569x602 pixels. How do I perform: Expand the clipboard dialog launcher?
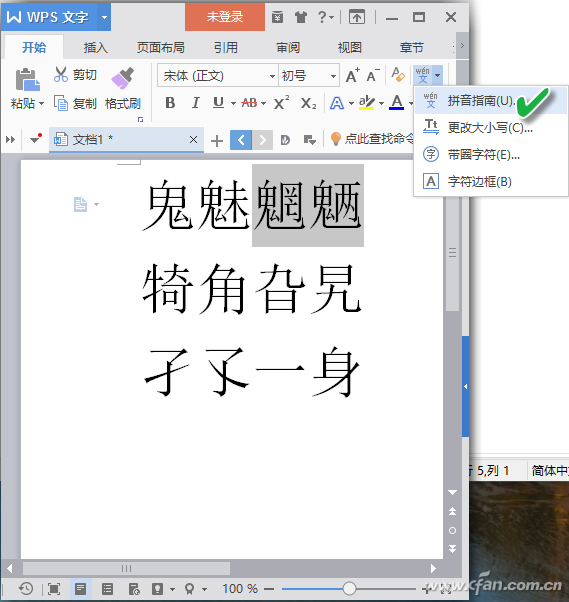pyautogui.click(x=141, y=119)
